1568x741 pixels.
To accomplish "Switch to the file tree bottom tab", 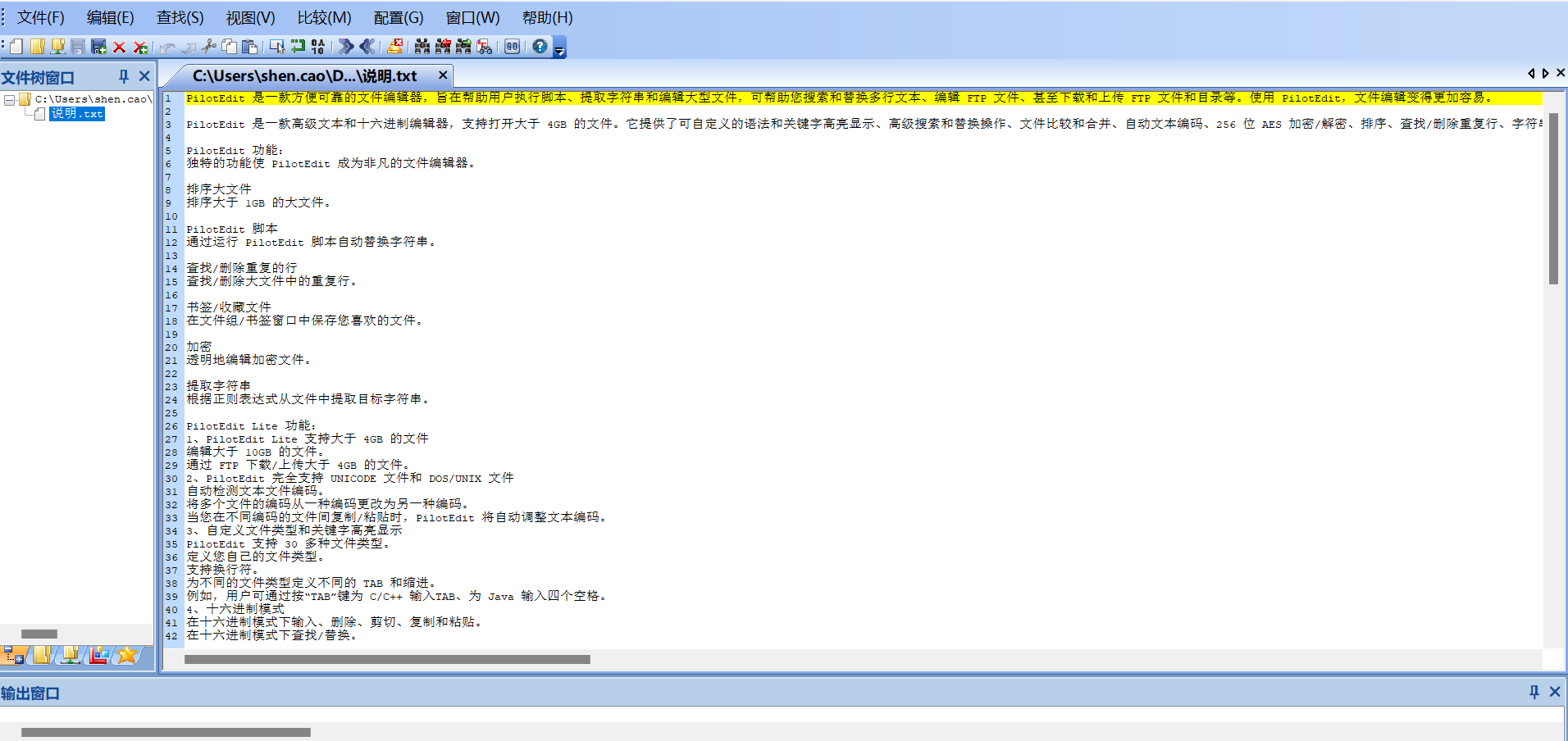I will [14, 655].
